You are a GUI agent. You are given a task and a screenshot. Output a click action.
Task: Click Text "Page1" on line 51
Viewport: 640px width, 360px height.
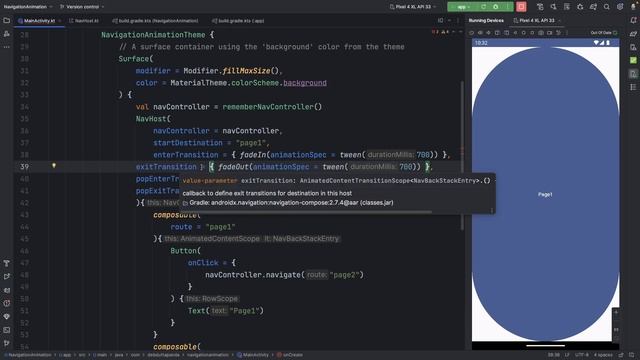point(225,311)
